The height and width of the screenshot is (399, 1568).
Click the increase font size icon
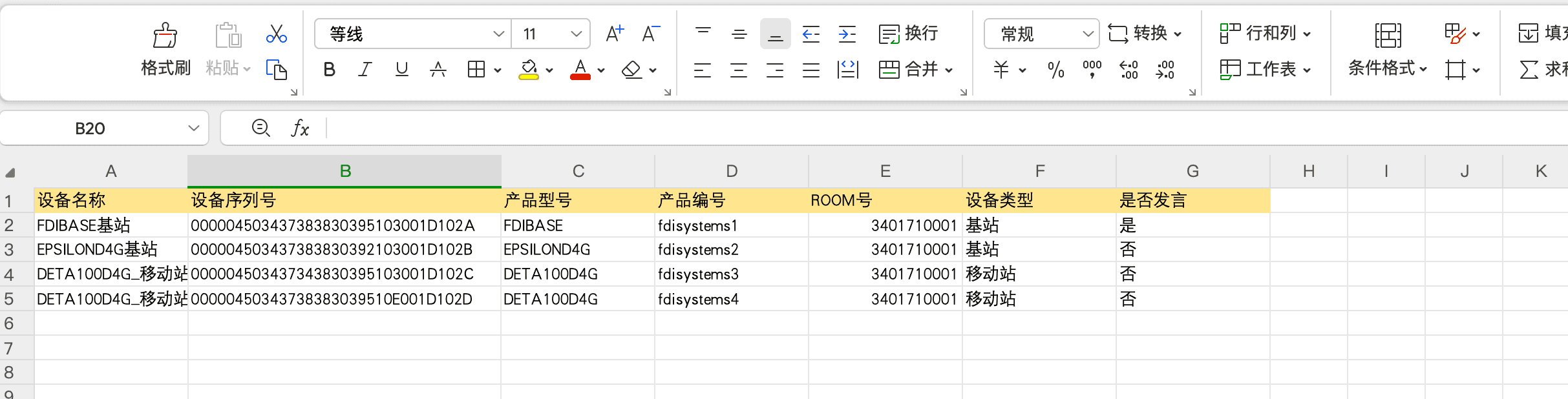614,34
